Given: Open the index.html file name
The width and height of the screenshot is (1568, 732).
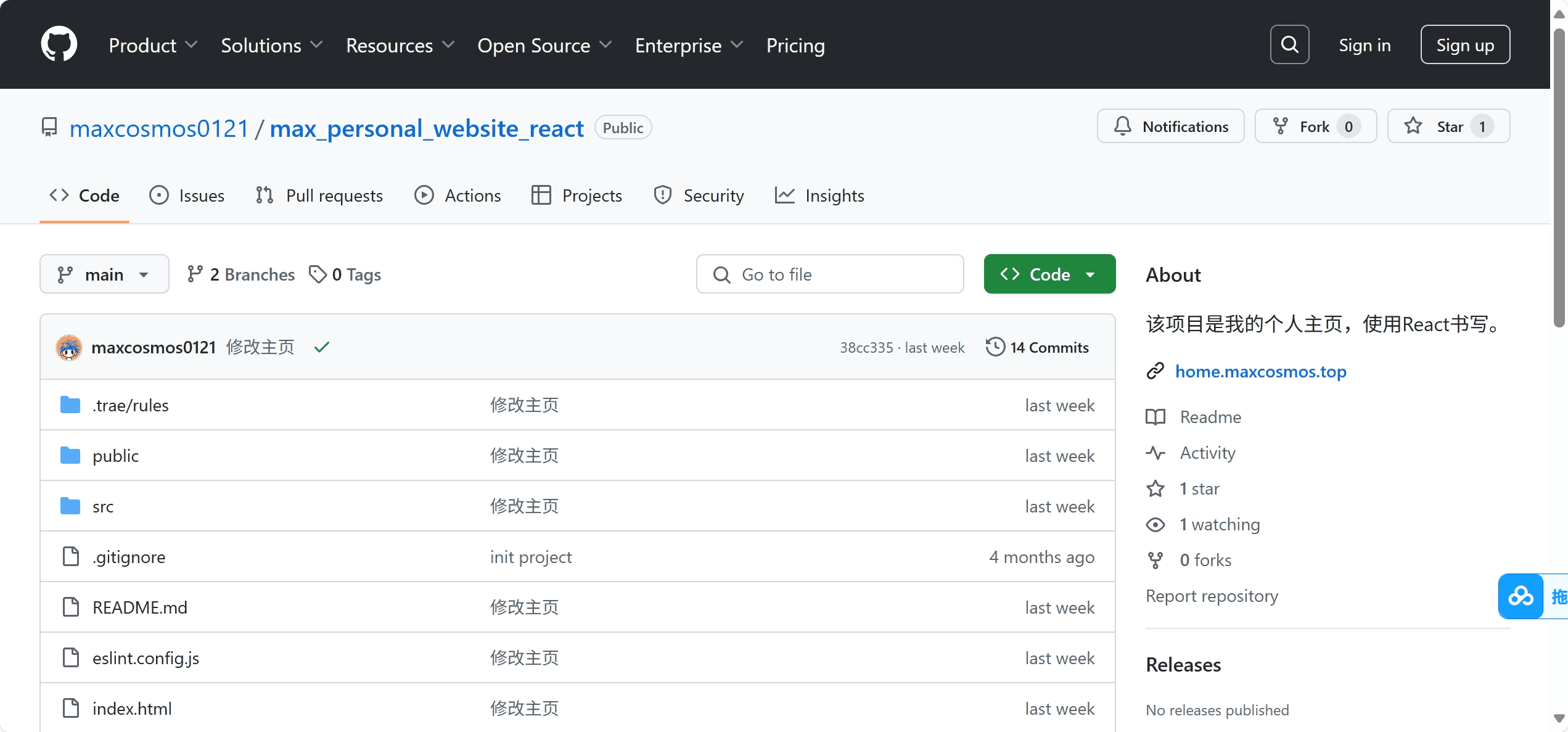Looking at the screenshot, I should pyautogui.click(x=132, y=708).
